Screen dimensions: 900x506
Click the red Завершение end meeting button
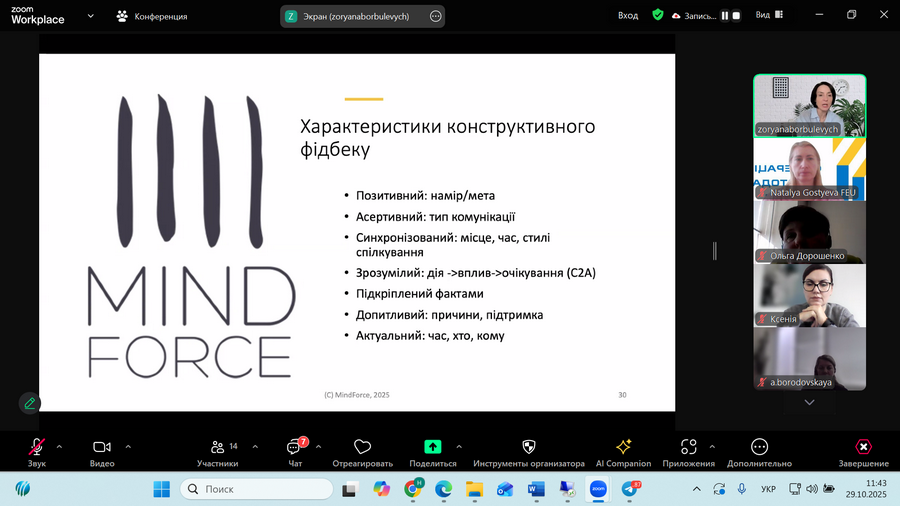click(x=863, y=447)
